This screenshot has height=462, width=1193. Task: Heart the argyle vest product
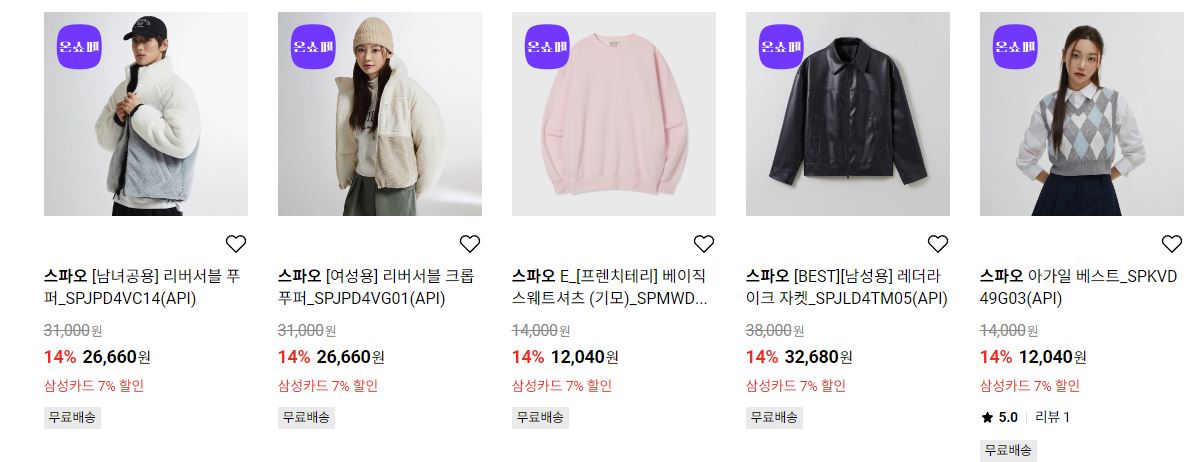point(1172,244)
